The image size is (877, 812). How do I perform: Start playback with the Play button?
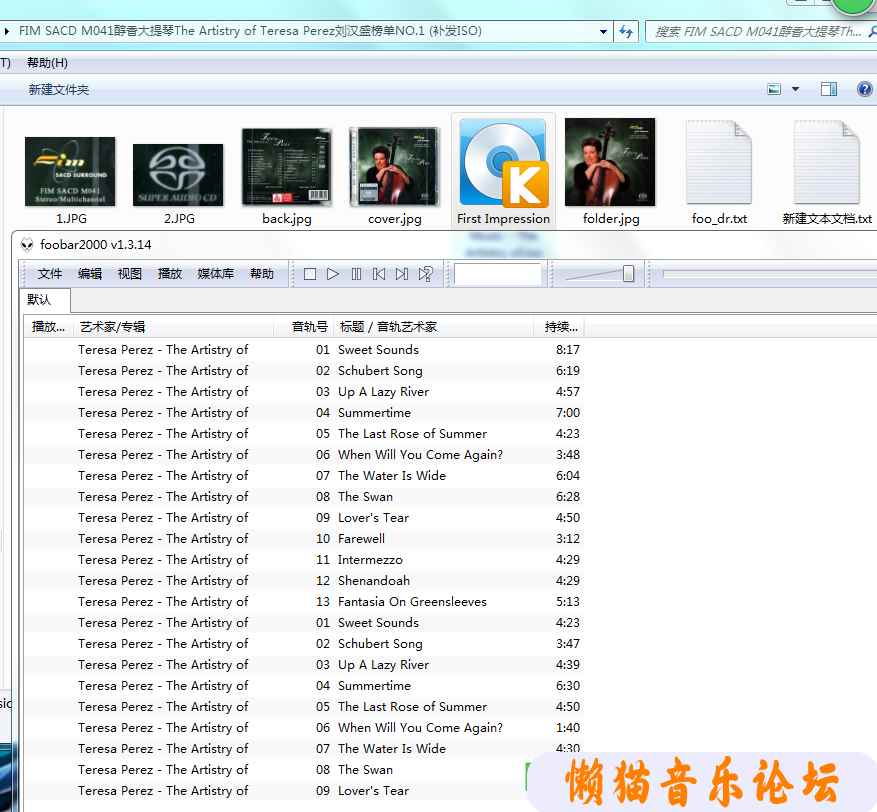pos(333,274)
